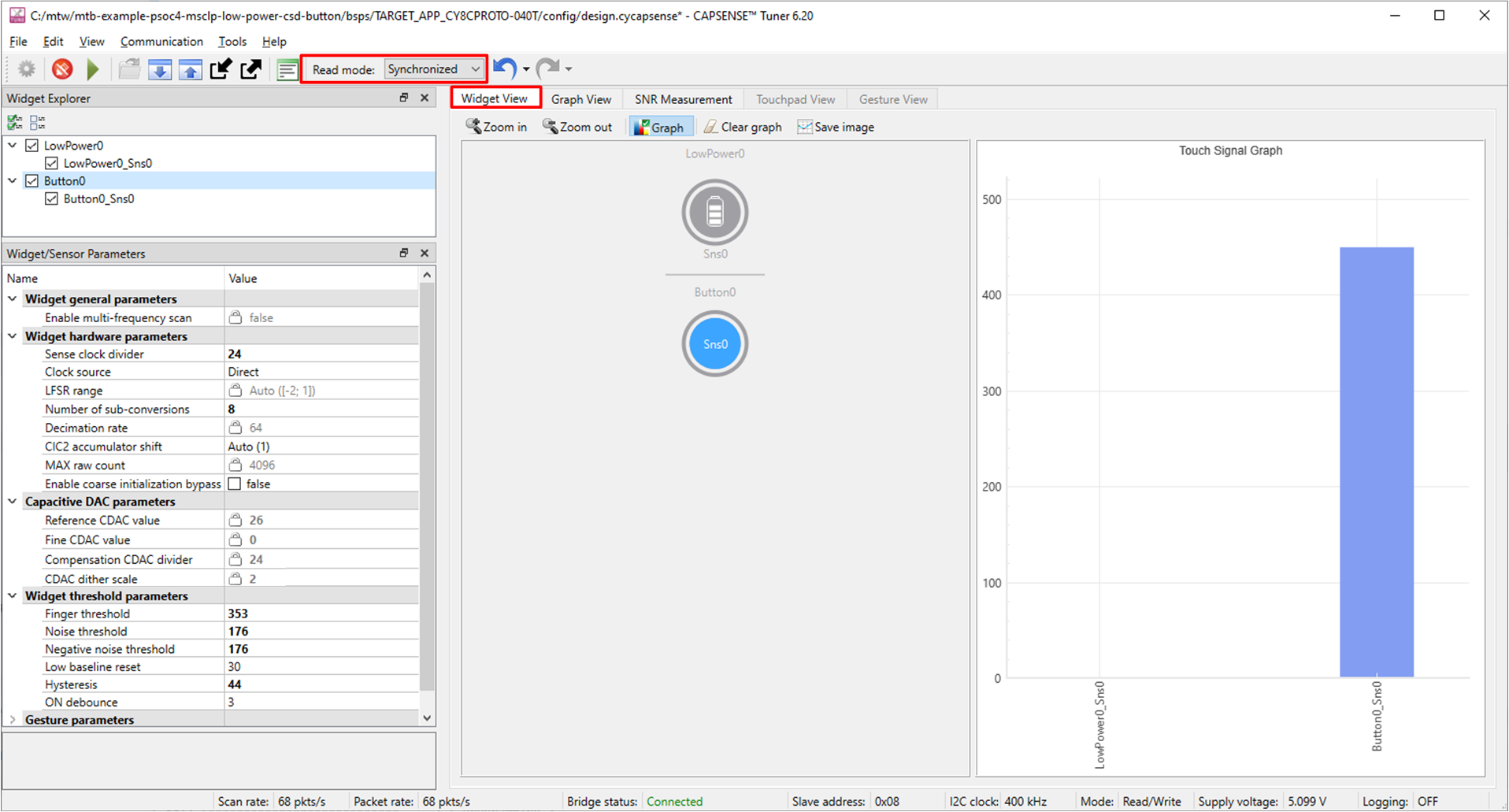Collapse Widget general parameters section

(x=13, y=298)
